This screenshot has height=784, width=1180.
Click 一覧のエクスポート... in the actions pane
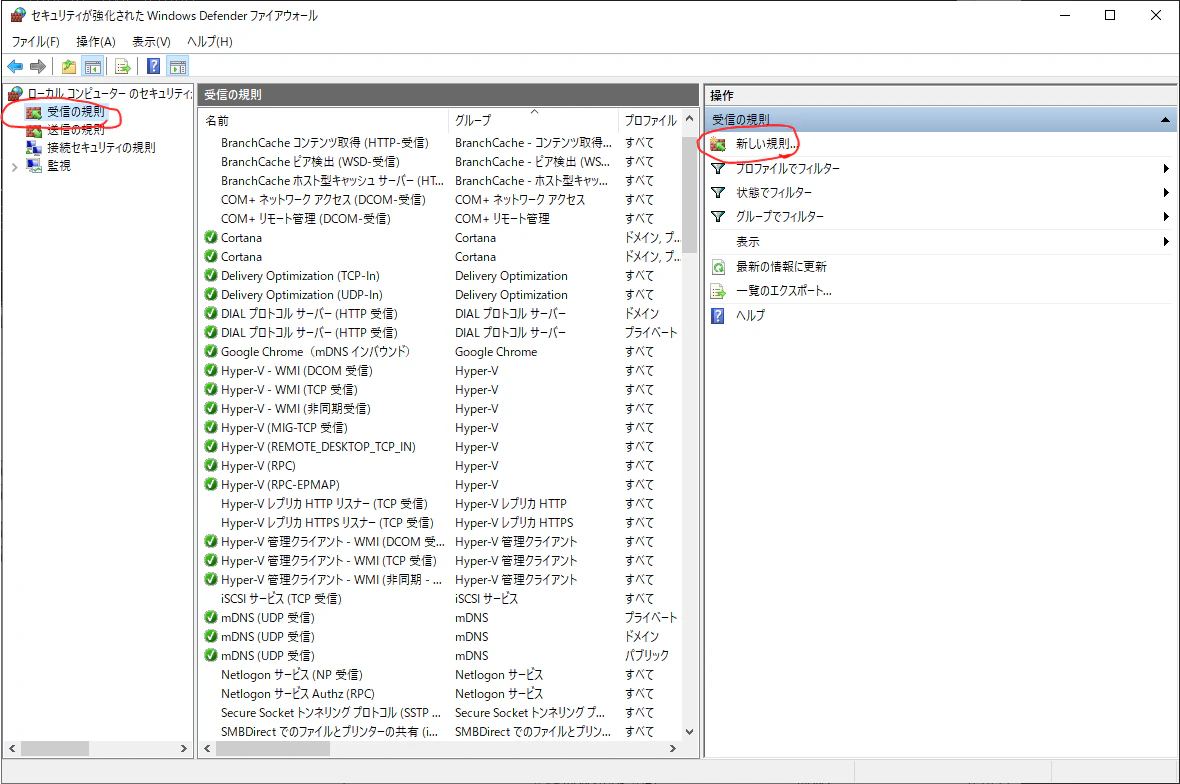pos(783,291)
